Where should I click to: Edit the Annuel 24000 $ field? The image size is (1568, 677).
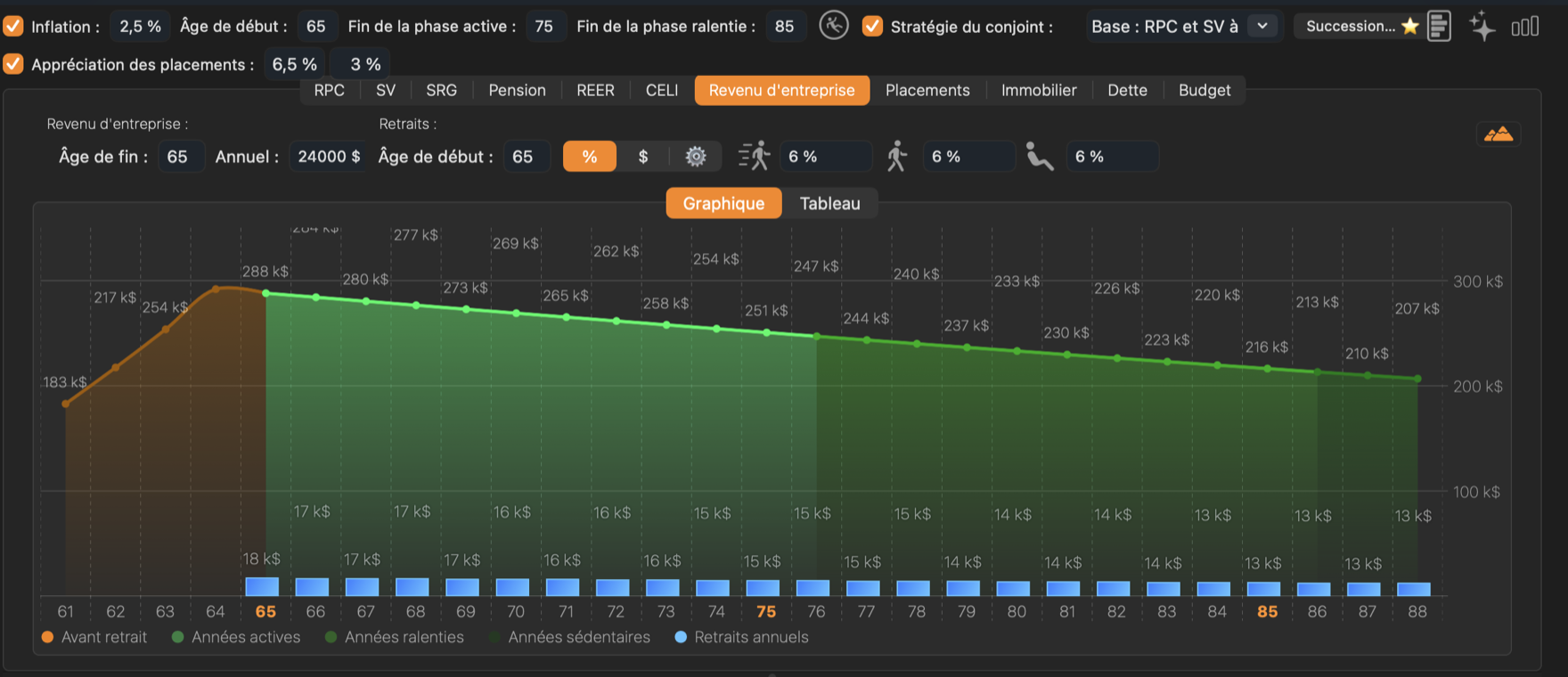[328, 157]
